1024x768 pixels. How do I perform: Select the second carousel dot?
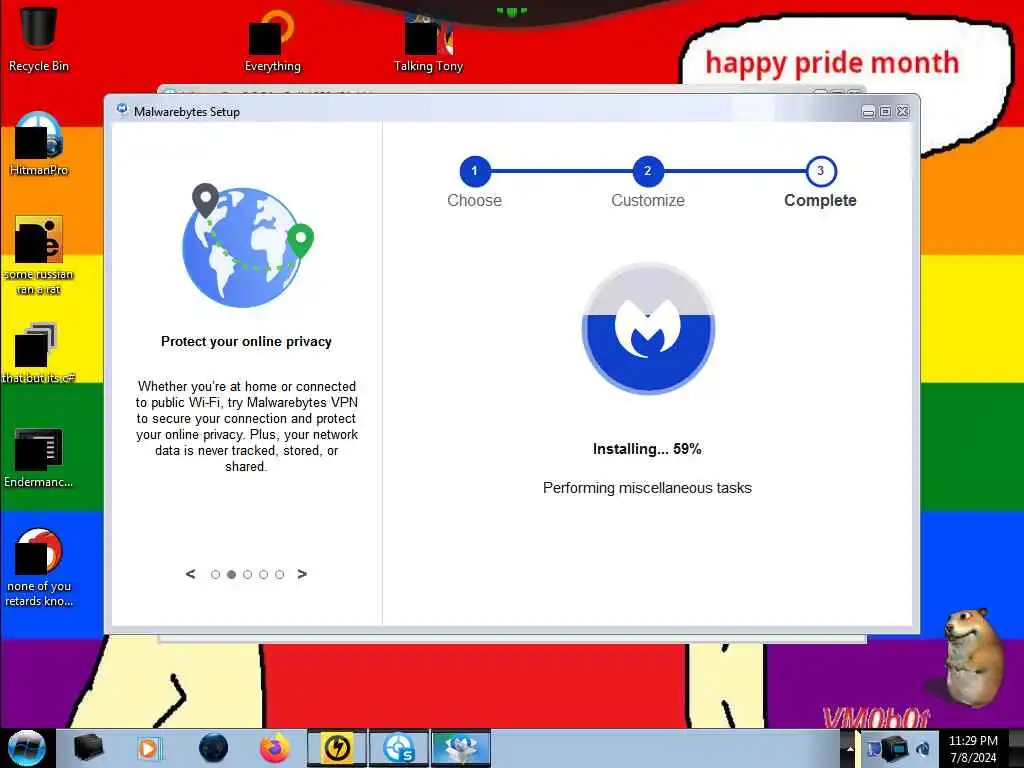(x=231, y=575)
